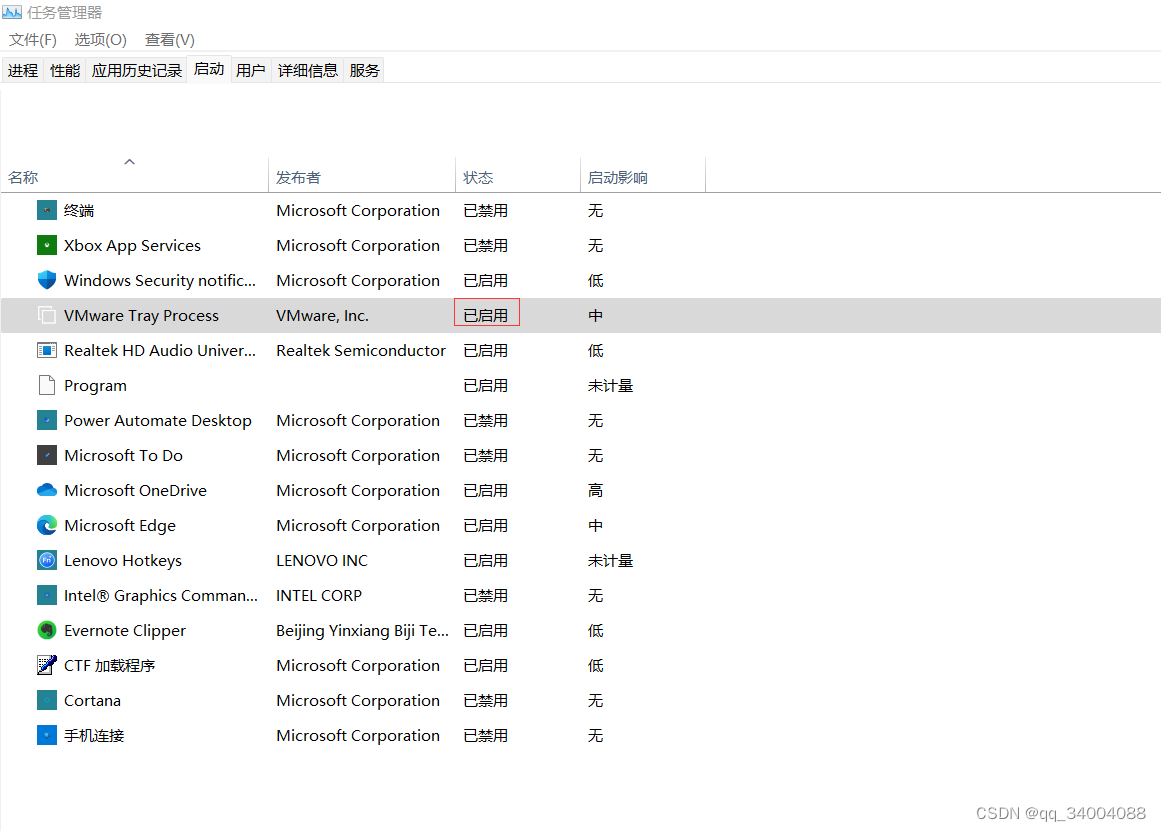Open the 选项(O) menu

point(101,40)
